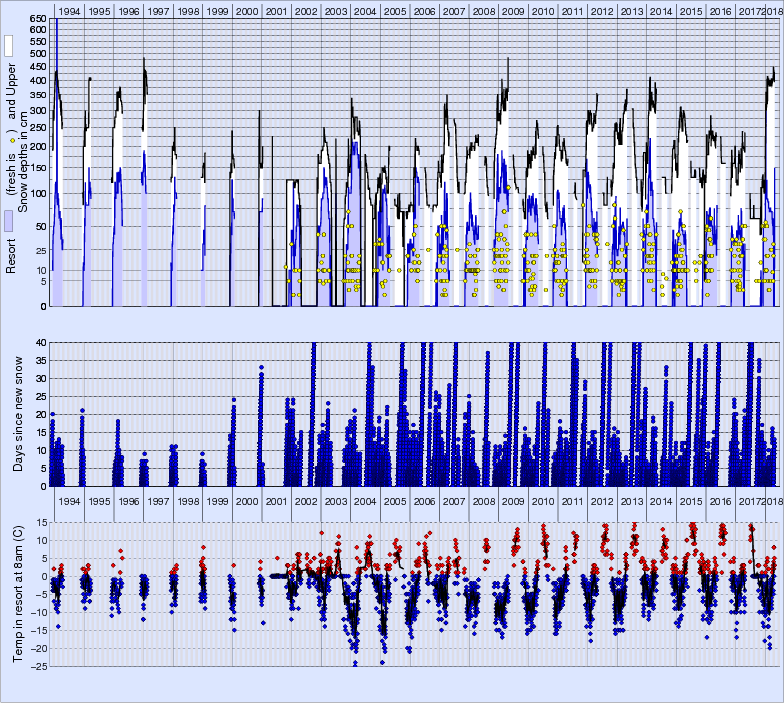This screenshot has width=784, height=703.
Task: Click the 100 tick on snow depth axis
Action: pos(36,193)
